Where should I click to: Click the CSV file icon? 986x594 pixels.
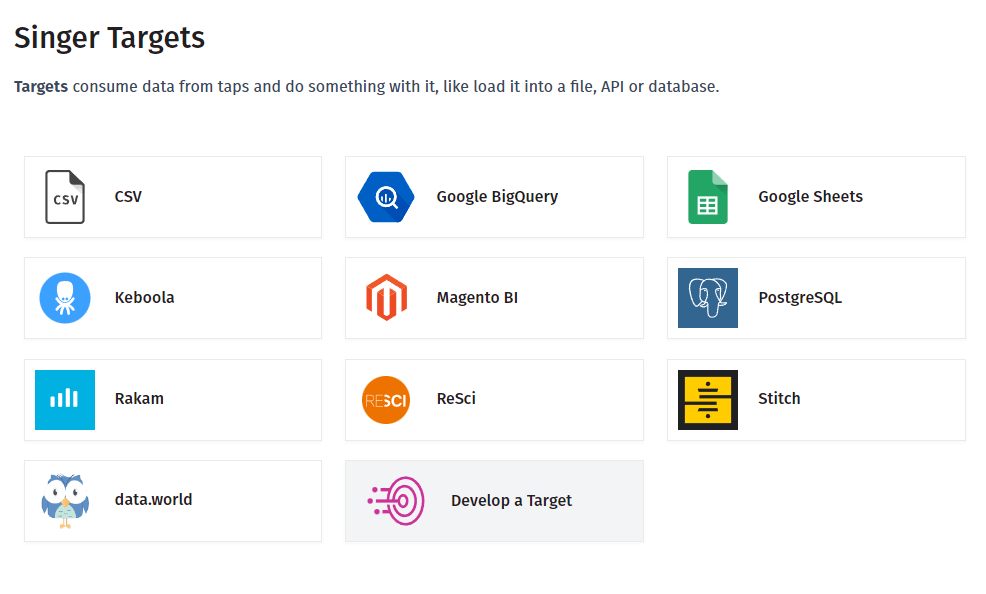point(64,196)
